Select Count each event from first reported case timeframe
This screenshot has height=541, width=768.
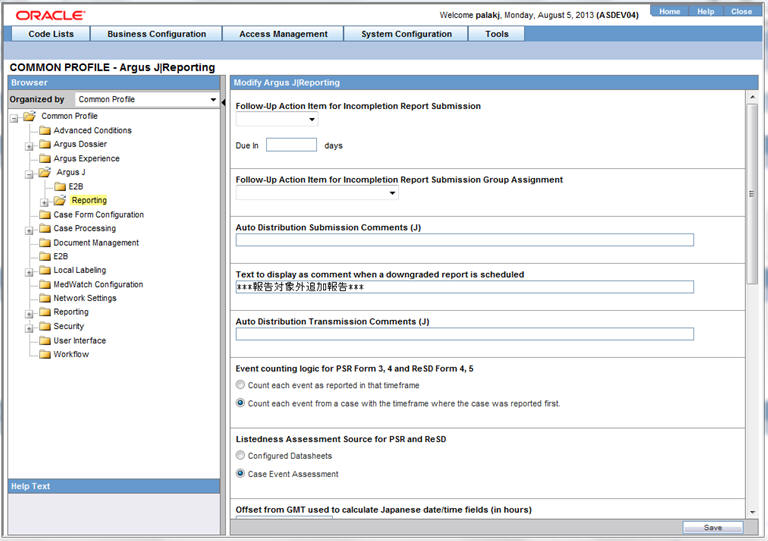[x=240, y=403]
